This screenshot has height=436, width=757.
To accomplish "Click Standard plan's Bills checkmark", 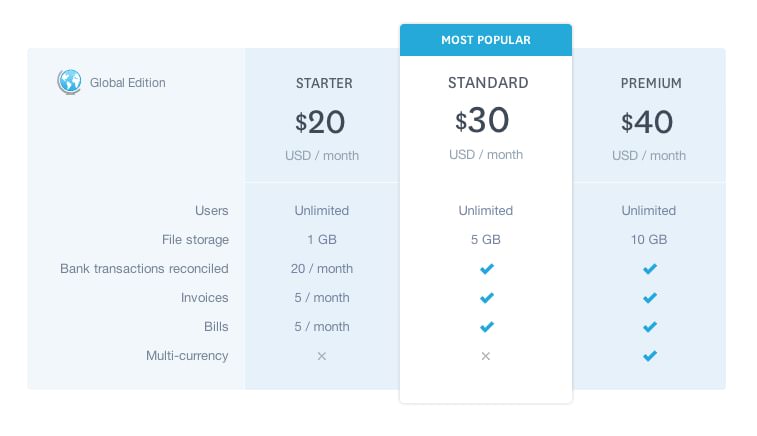I will tap(486, 327).
